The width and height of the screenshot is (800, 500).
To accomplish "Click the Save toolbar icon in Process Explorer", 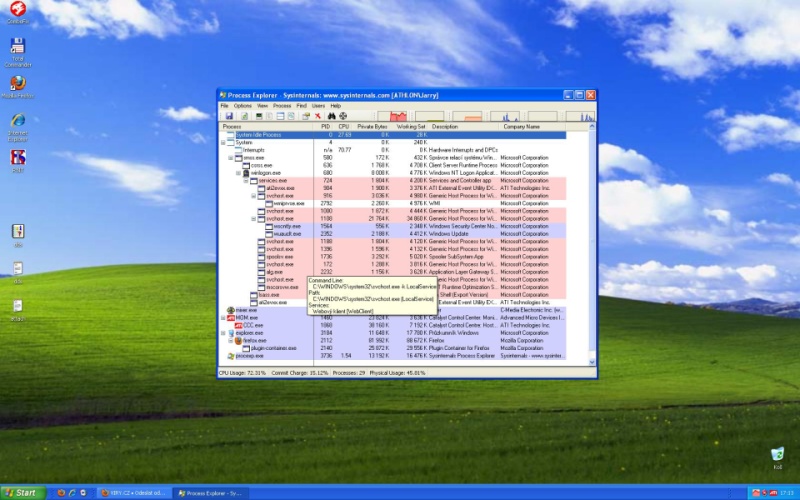I will (x=229, y=116).
